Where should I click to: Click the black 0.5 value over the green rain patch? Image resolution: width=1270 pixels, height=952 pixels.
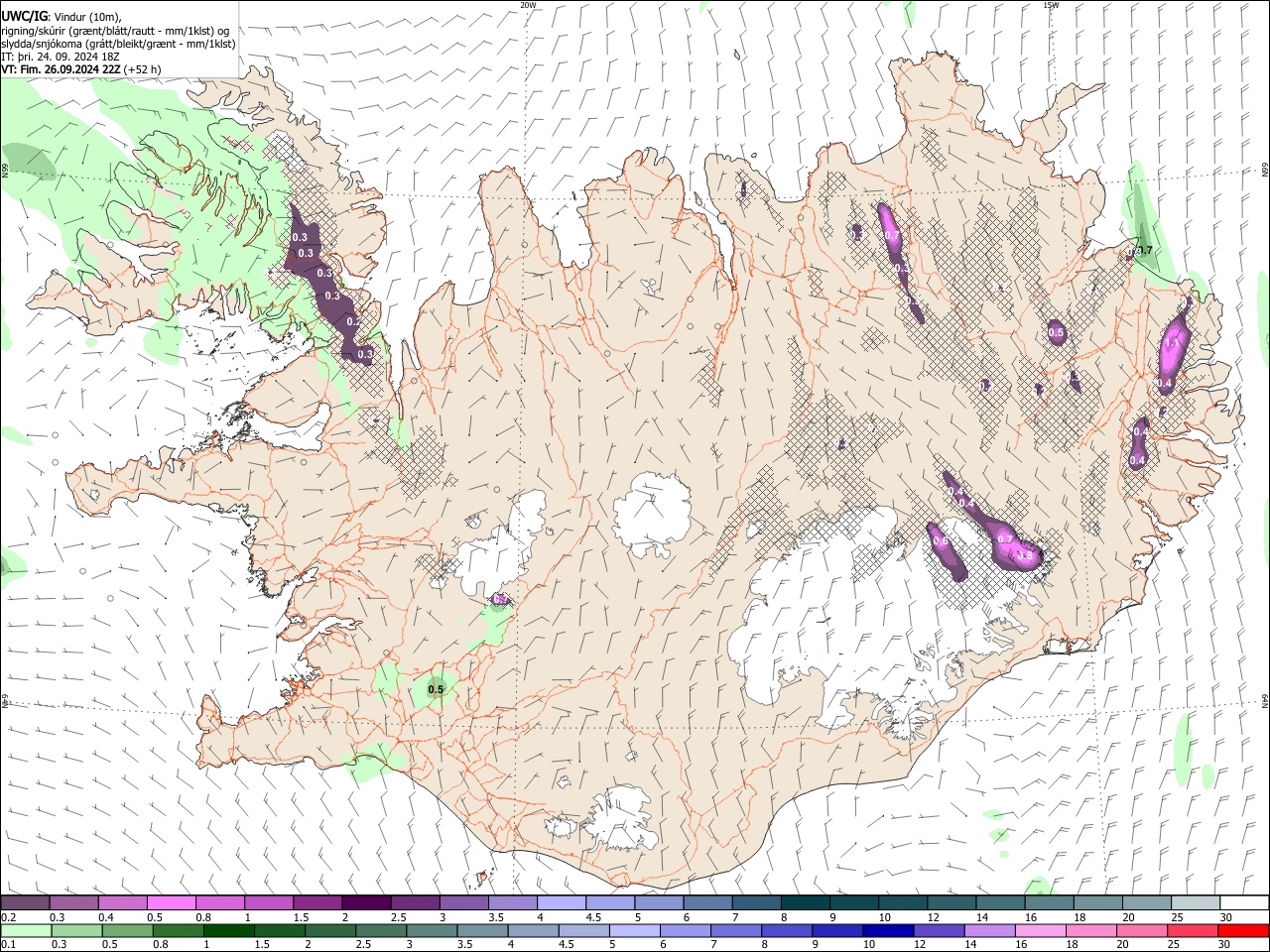[436, 689]
